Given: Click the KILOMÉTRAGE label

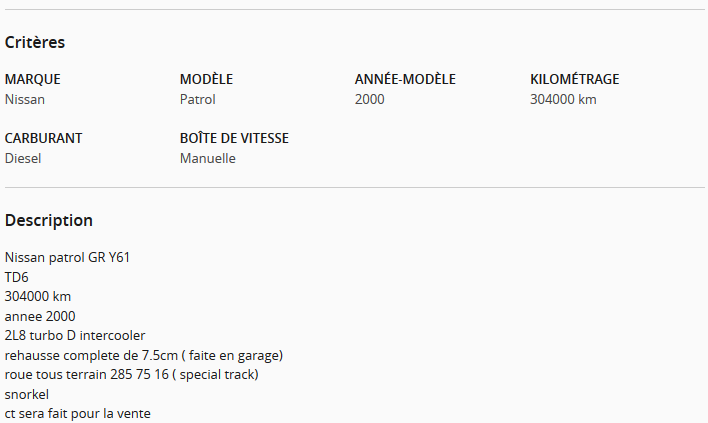Looking at the screenshot, I should 574,79.
